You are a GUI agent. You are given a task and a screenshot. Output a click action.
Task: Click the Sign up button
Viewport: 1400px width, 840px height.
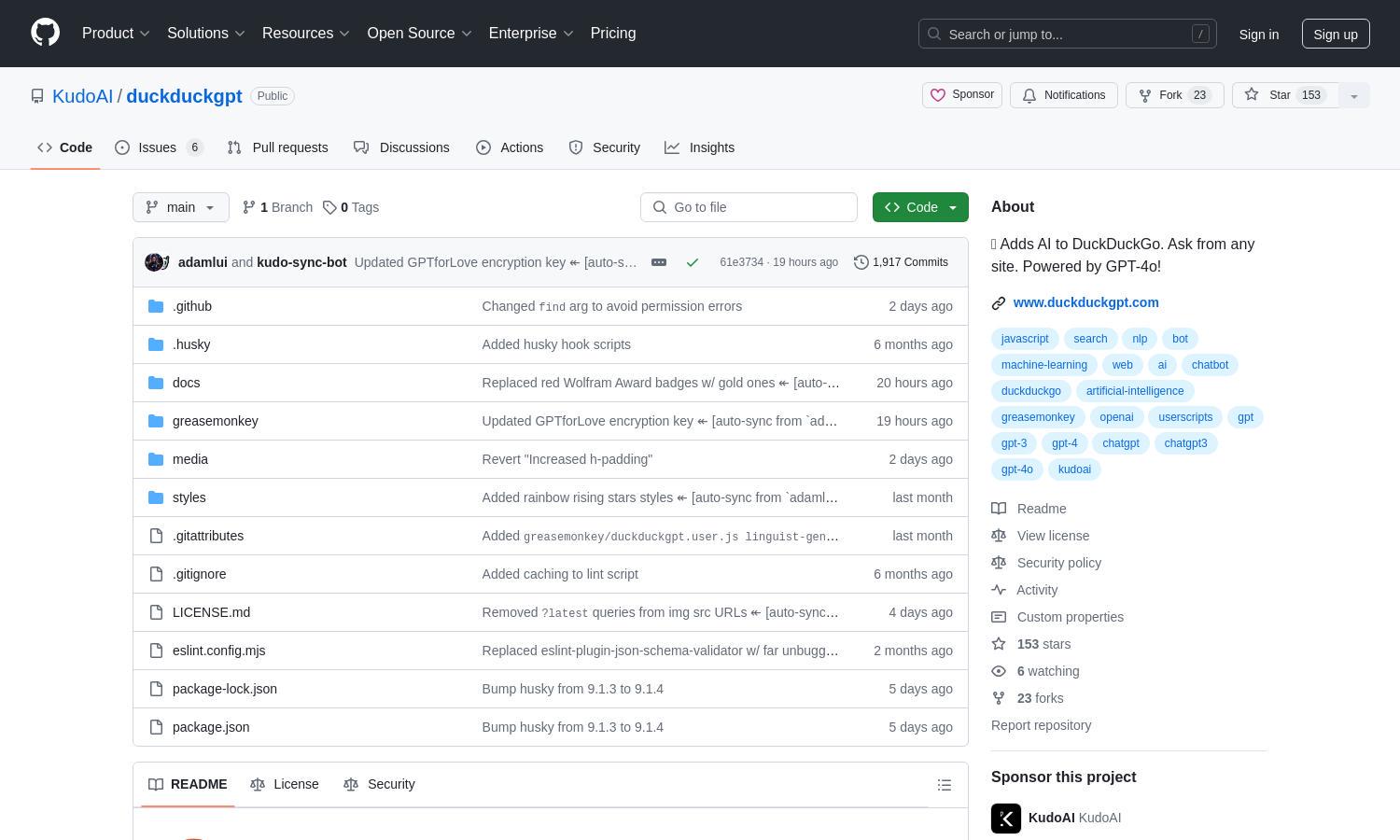click(1336, 34)
